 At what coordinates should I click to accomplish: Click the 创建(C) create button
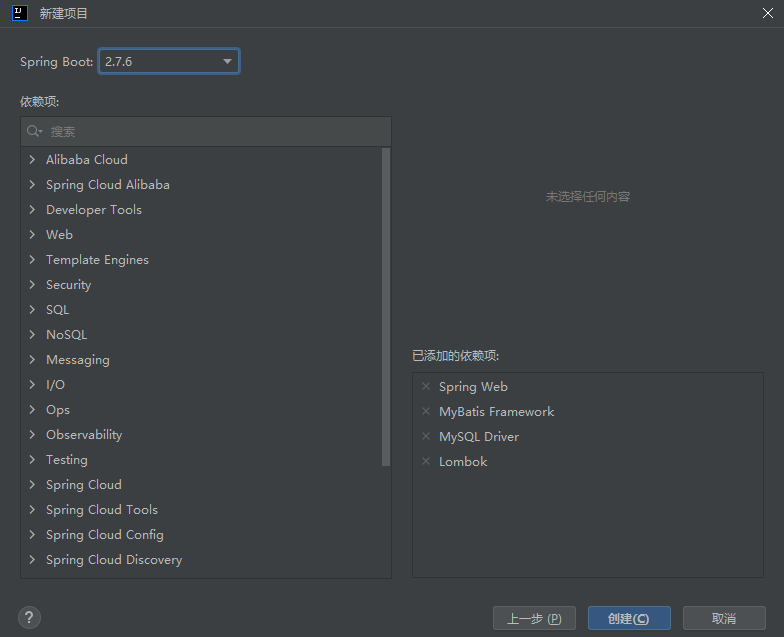pyautogui.click(x=629, y=618)
